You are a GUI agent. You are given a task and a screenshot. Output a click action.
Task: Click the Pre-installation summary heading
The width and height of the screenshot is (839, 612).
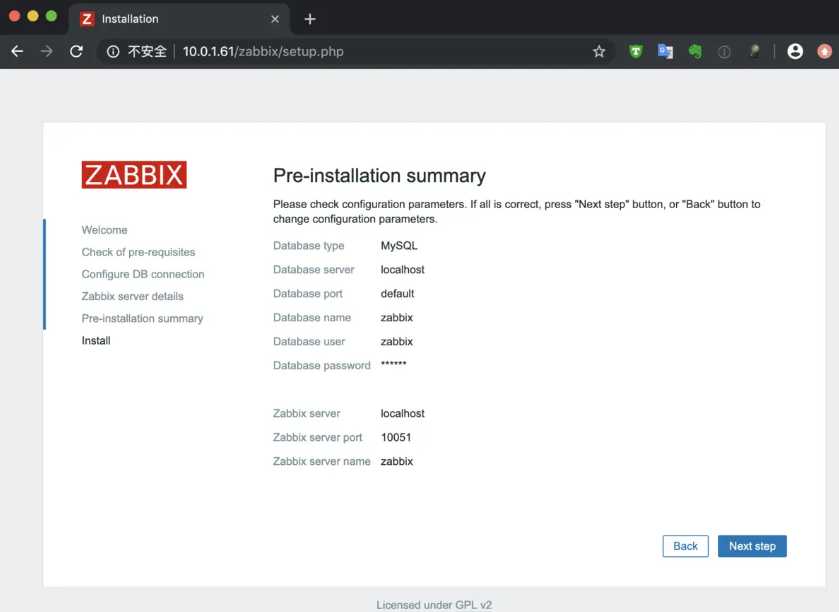coord(379,175)
